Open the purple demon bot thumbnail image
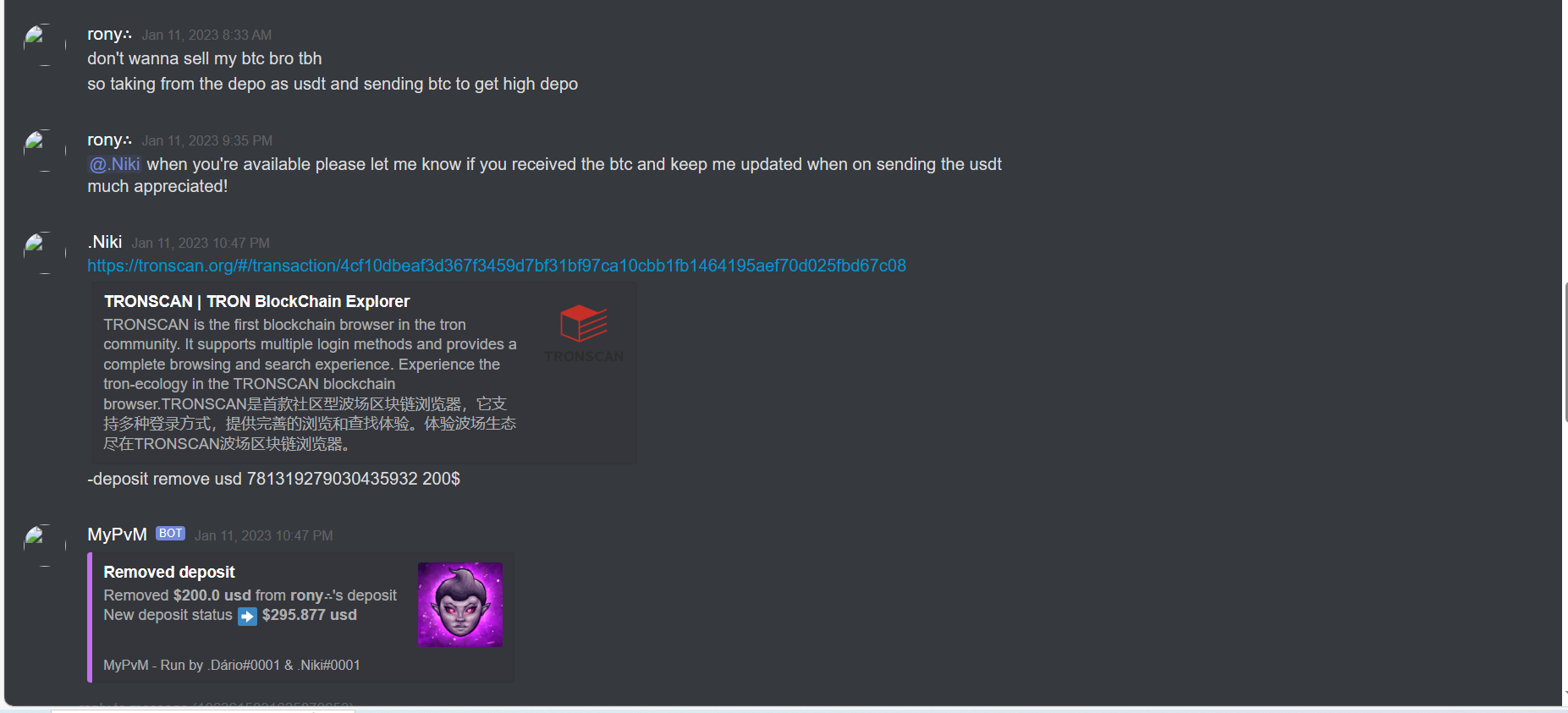Screen dimensions: 1568x713 (459, 605)
